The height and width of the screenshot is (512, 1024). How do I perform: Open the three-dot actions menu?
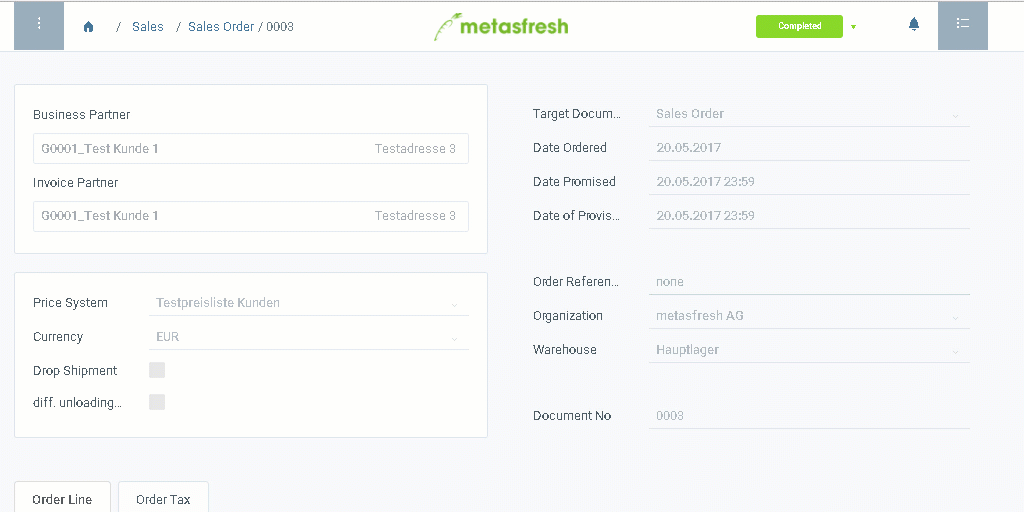click(39, 26)
